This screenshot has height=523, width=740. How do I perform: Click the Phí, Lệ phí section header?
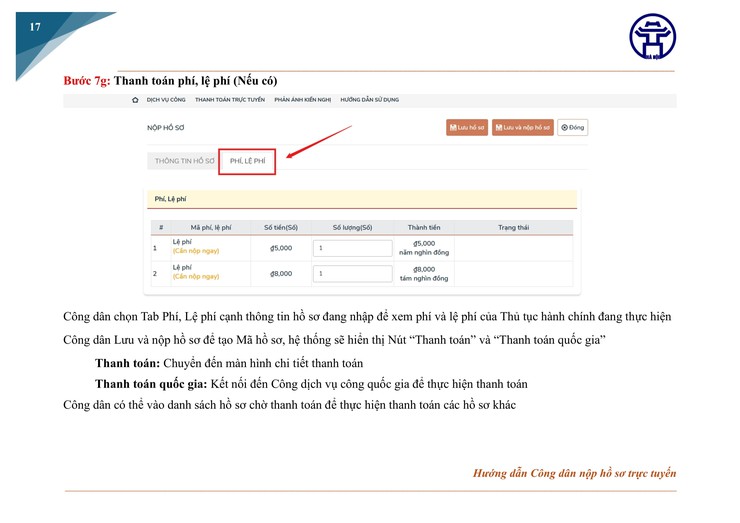click(x=171, y=199)
